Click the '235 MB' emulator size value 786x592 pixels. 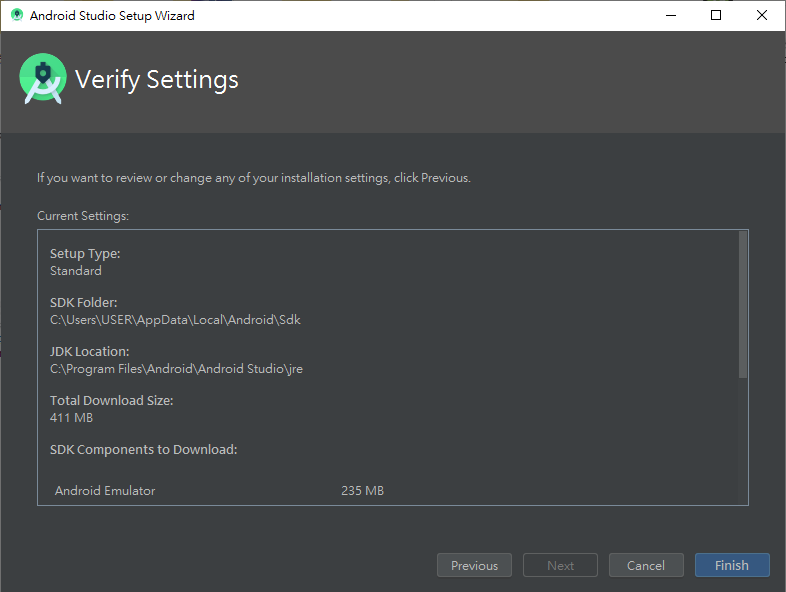[362, 490]
